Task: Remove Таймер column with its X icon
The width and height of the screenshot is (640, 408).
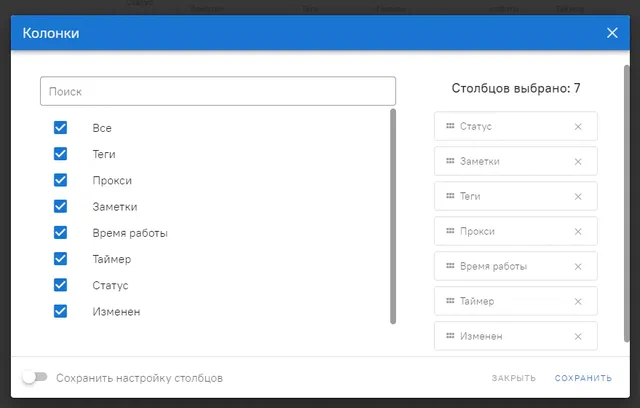Action: pos(578,302)
